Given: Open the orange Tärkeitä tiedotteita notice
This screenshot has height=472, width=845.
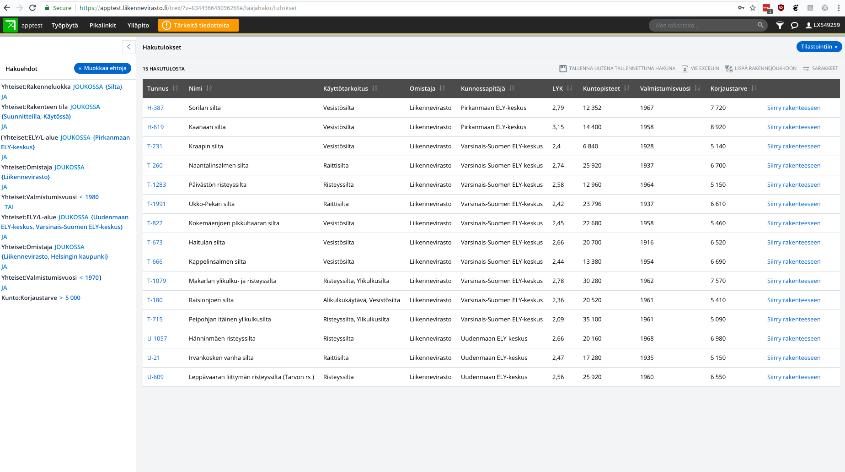Looking at the screenshot, I should 198,25.
